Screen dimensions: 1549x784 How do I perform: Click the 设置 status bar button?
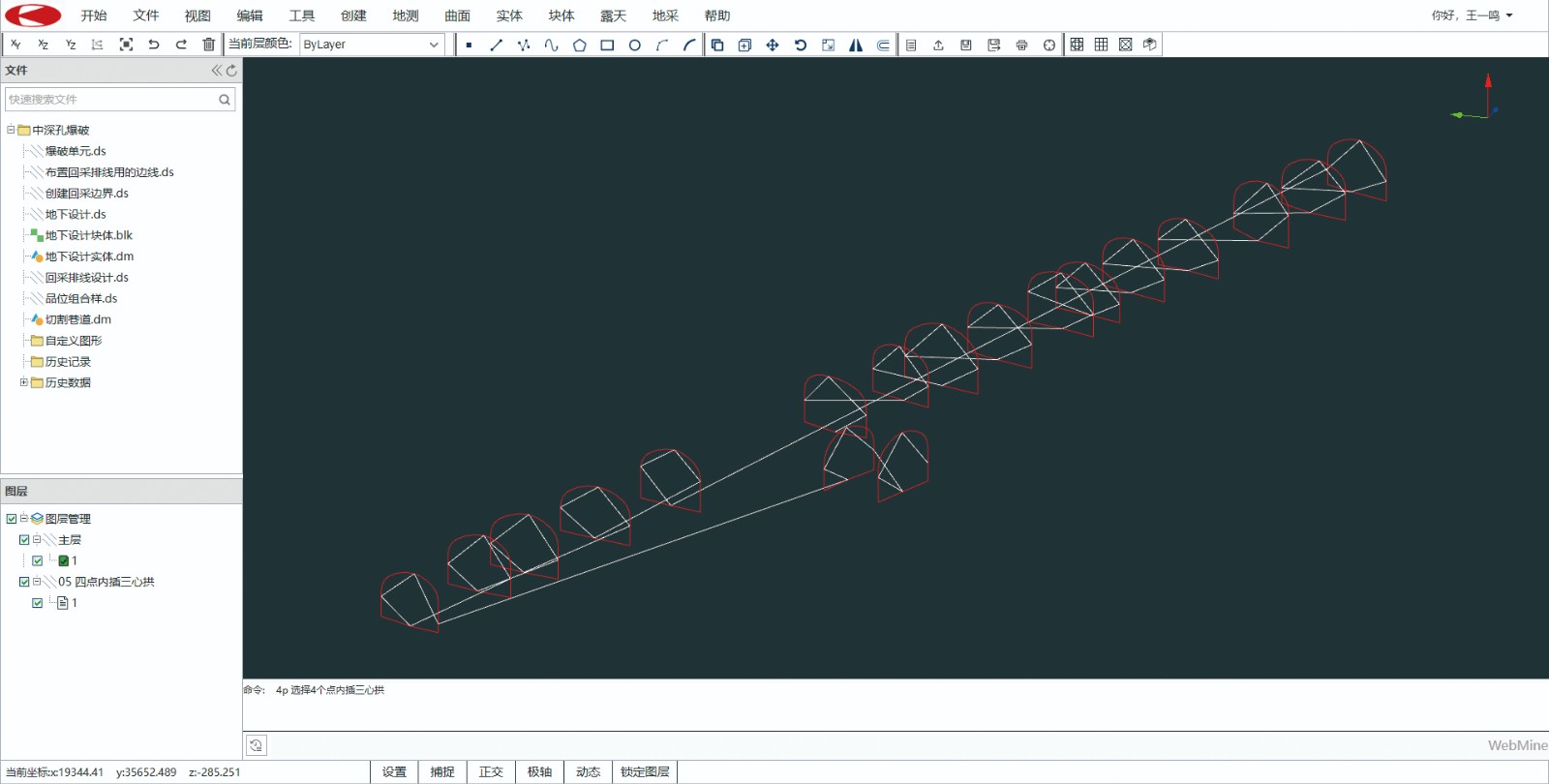click(x=394, y=771)
